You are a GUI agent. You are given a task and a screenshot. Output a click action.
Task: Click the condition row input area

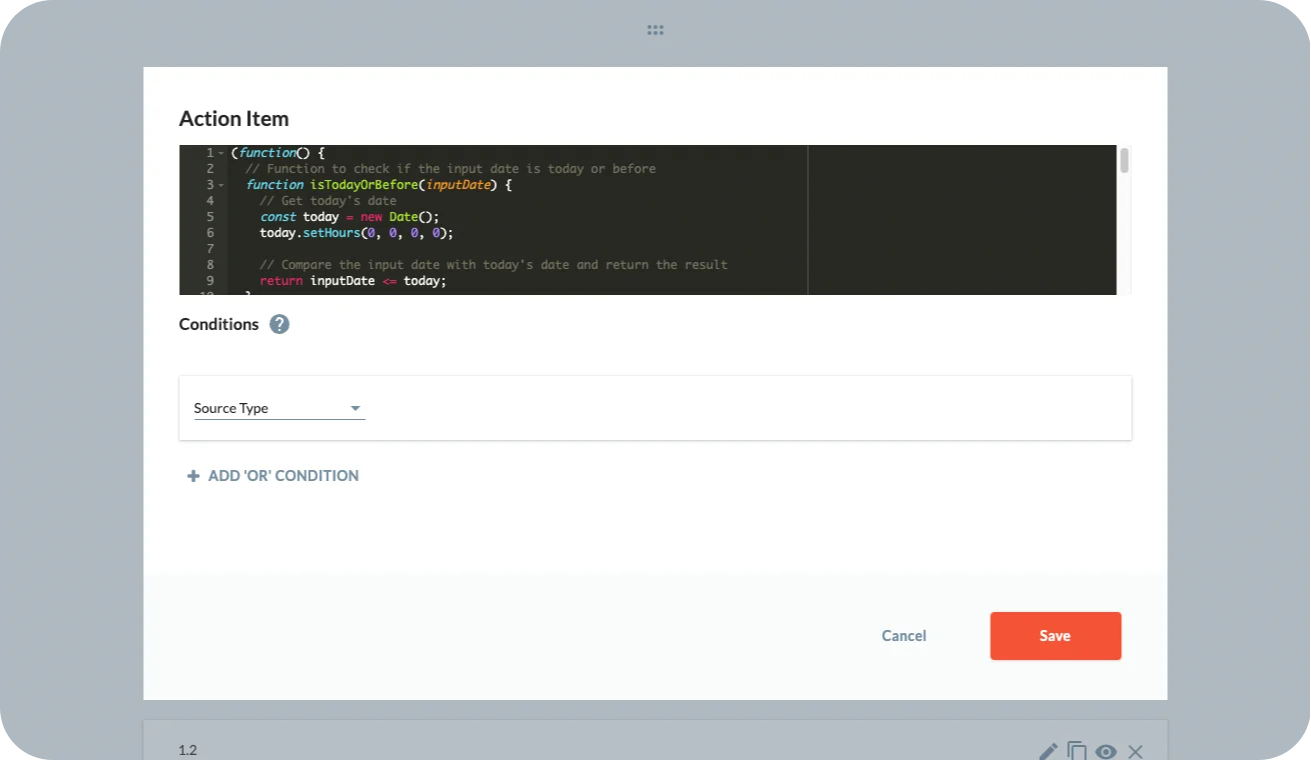[655, 408]
